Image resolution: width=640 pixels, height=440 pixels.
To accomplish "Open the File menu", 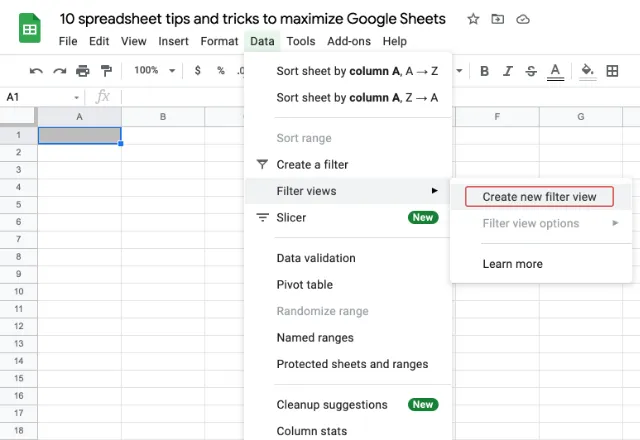I will pyautogui.click(x=68, y=41).
